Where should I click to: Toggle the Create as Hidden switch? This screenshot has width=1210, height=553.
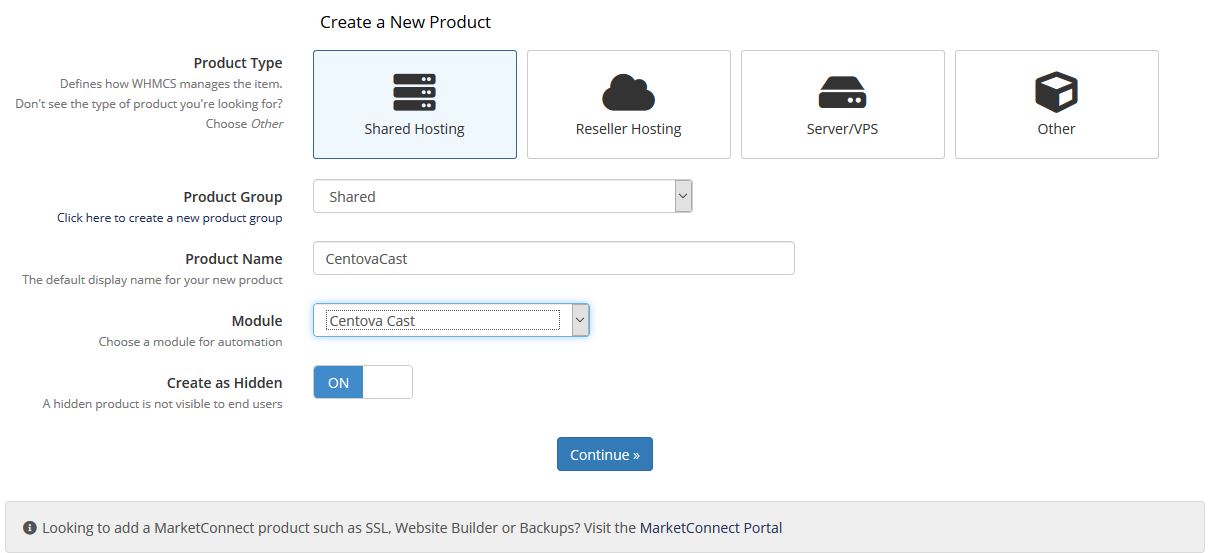pos(363,382)
